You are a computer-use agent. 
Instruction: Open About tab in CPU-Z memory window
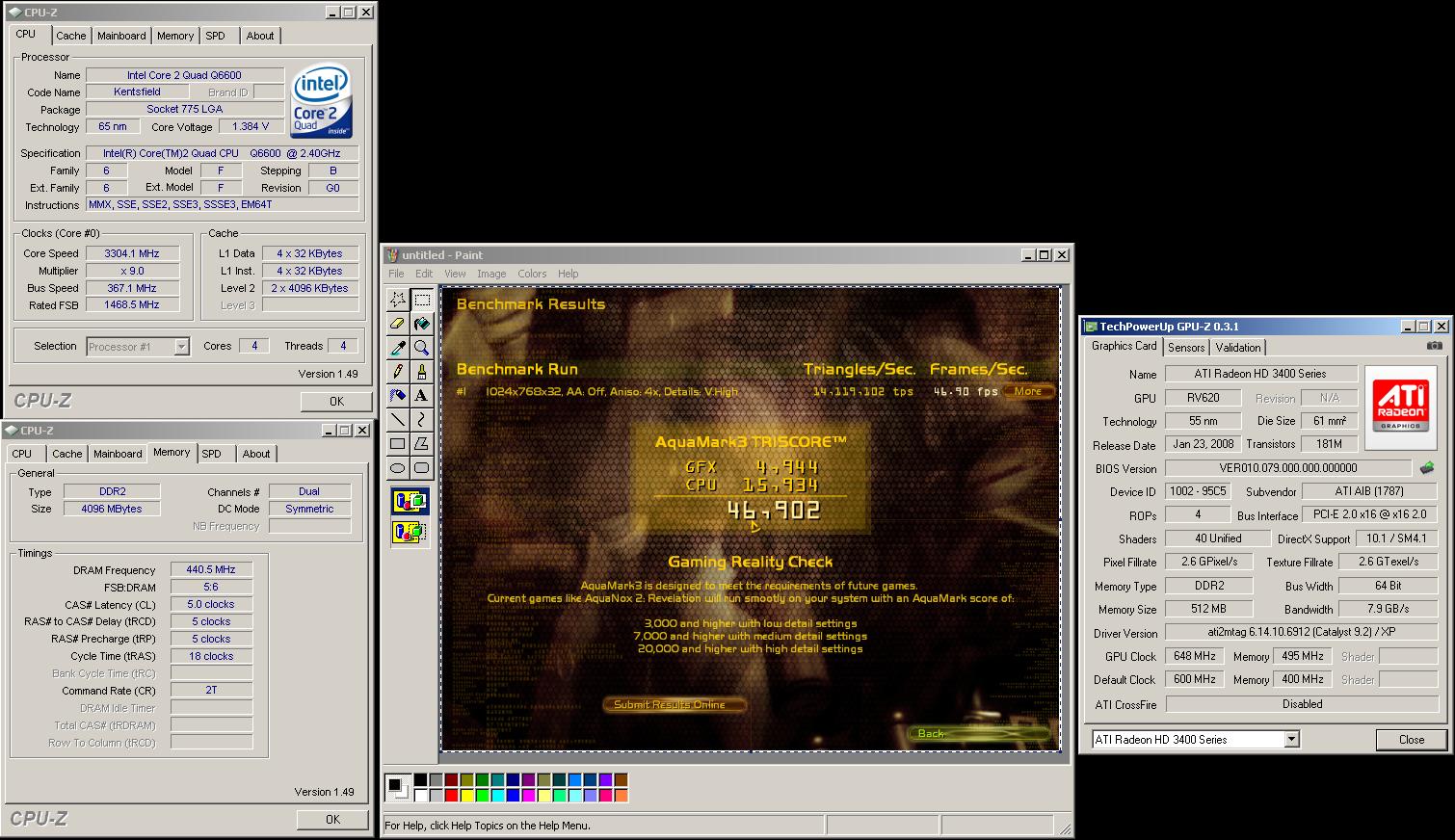(x=256, y=454)
